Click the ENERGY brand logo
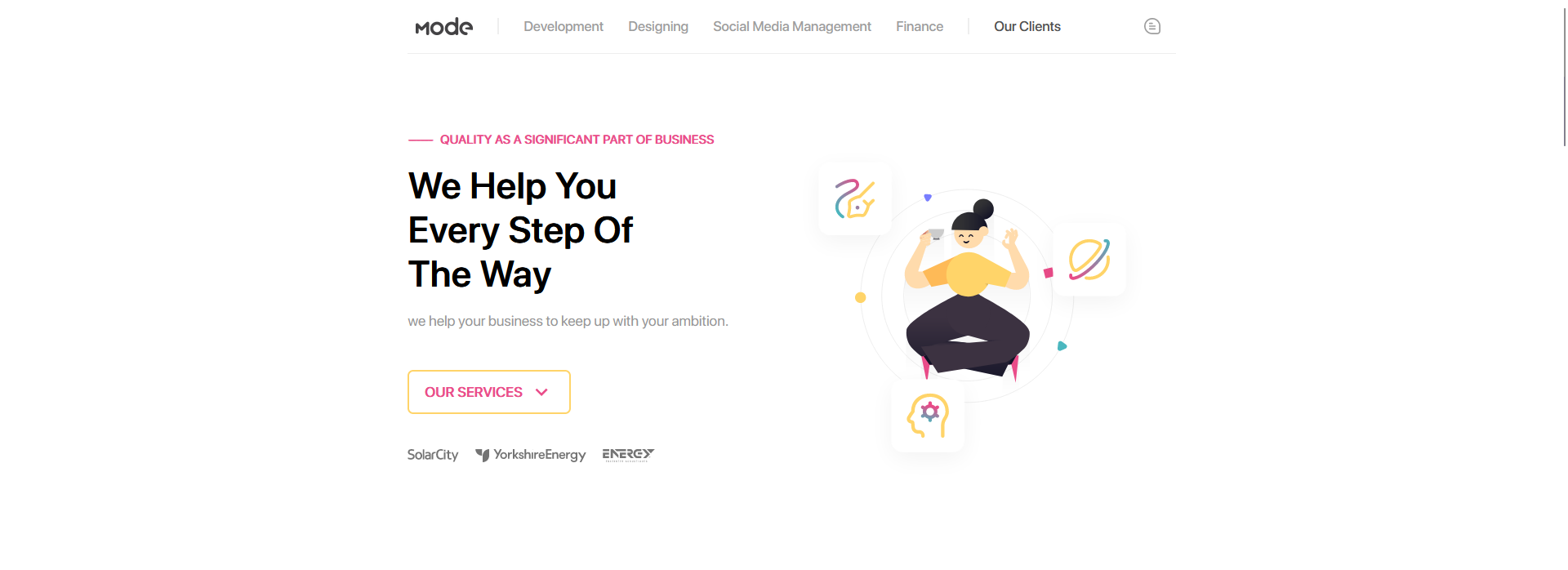This screenshot has height=570, width=1568. (x=628, y=455)
